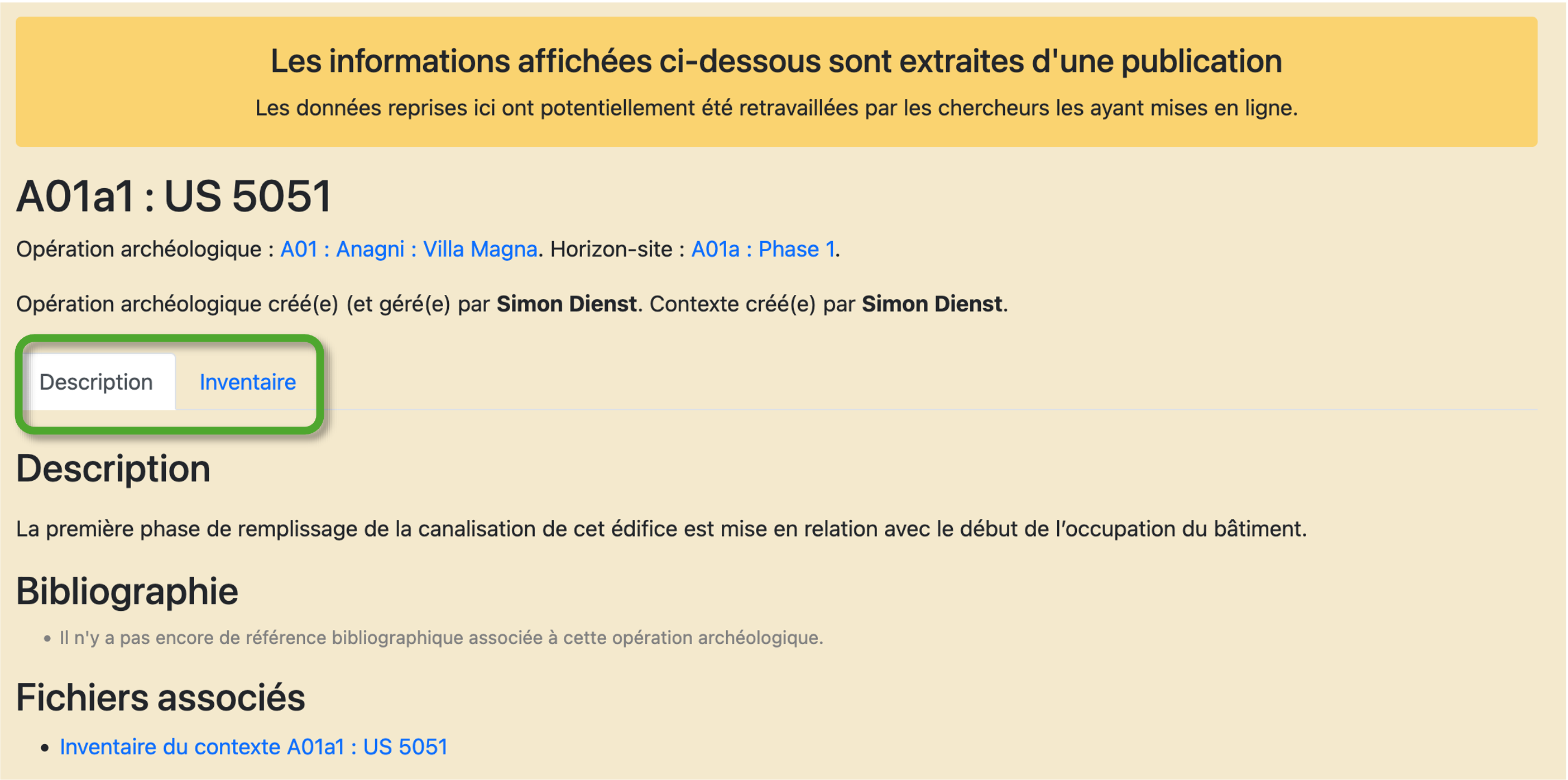Click the Fichiers associés heading
This screenshot has width=1568, height=780.
[x=160, y=697]
